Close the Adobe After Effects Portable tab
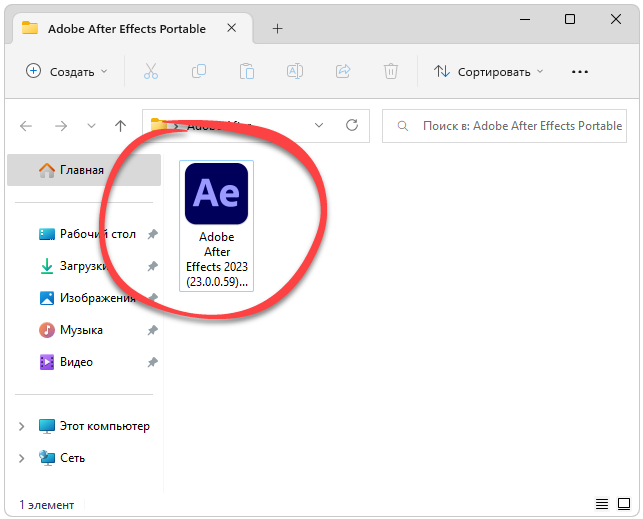 (232, 28)
